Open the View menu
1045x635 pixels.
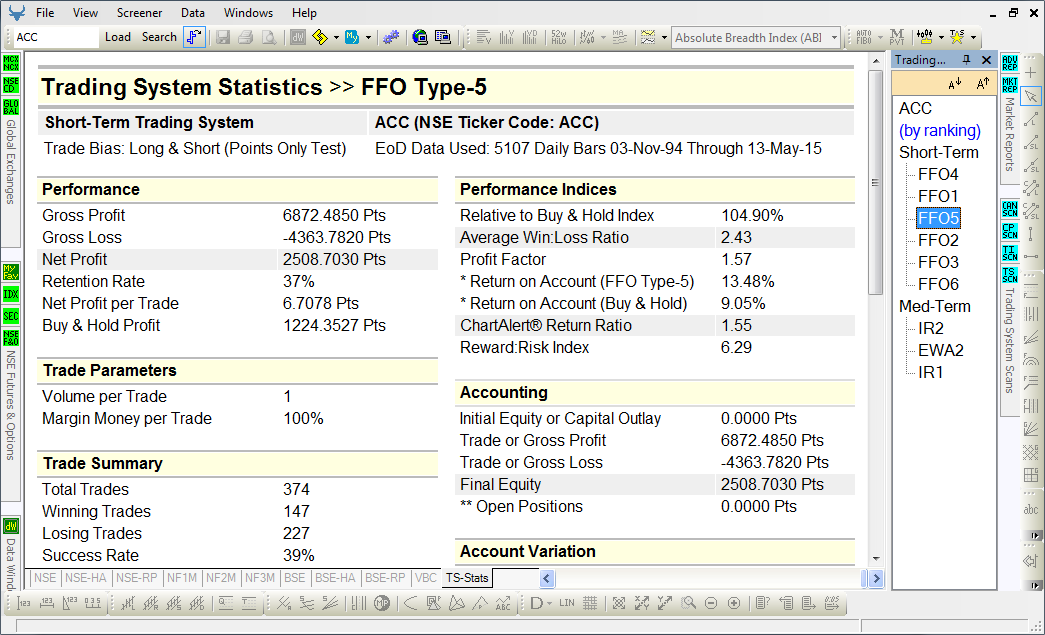[85, 13]
